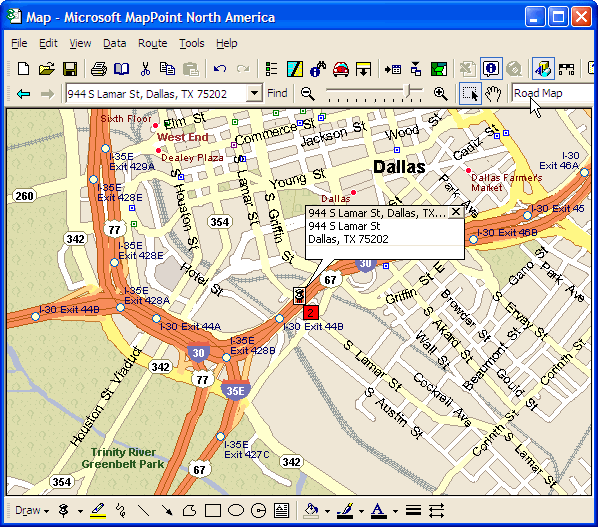Select the Arrow drawing tool
598x527 pixels.
point(167,511)
